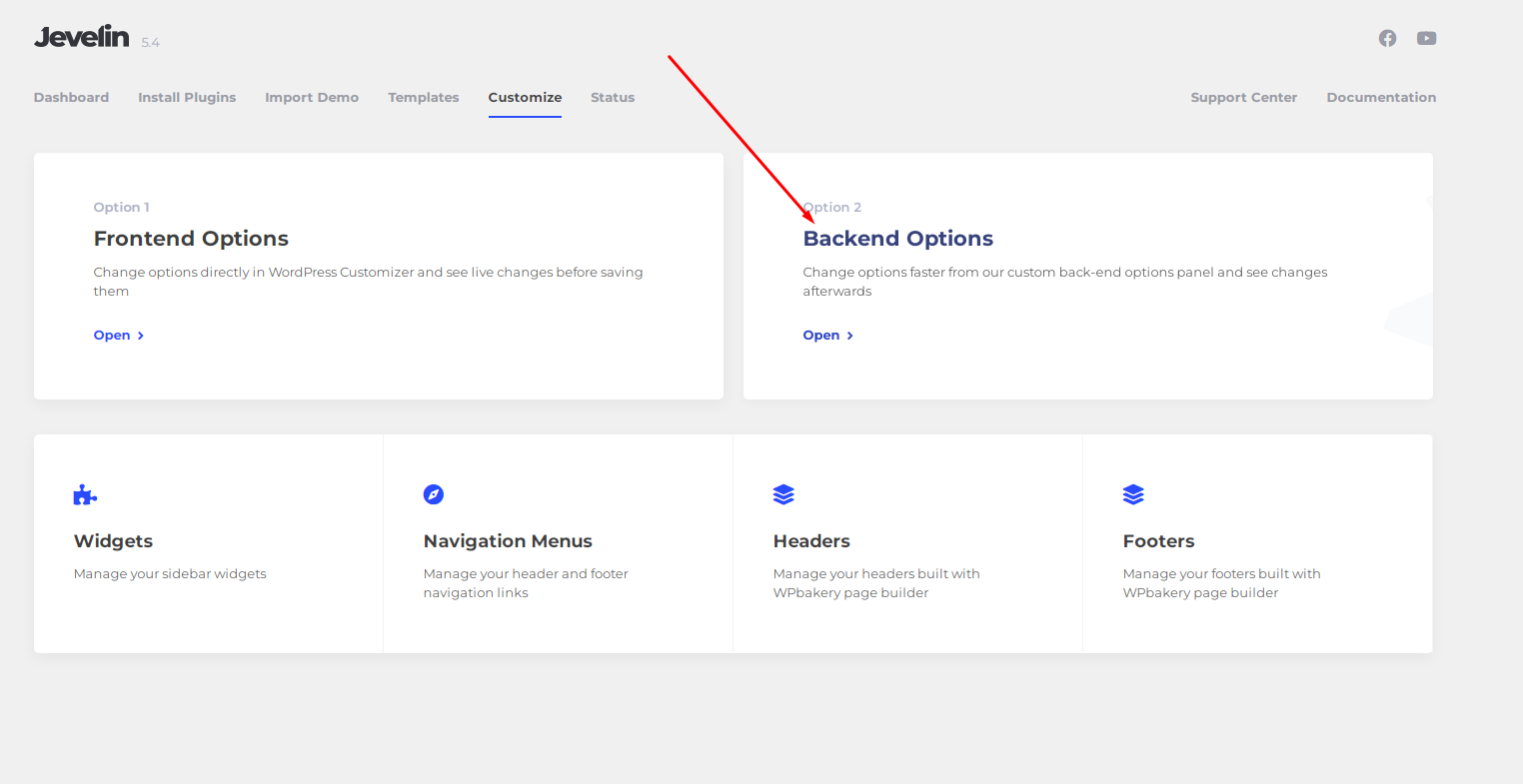
Task: Open the YouTube icon link
Action: [x=1426, y=38]
